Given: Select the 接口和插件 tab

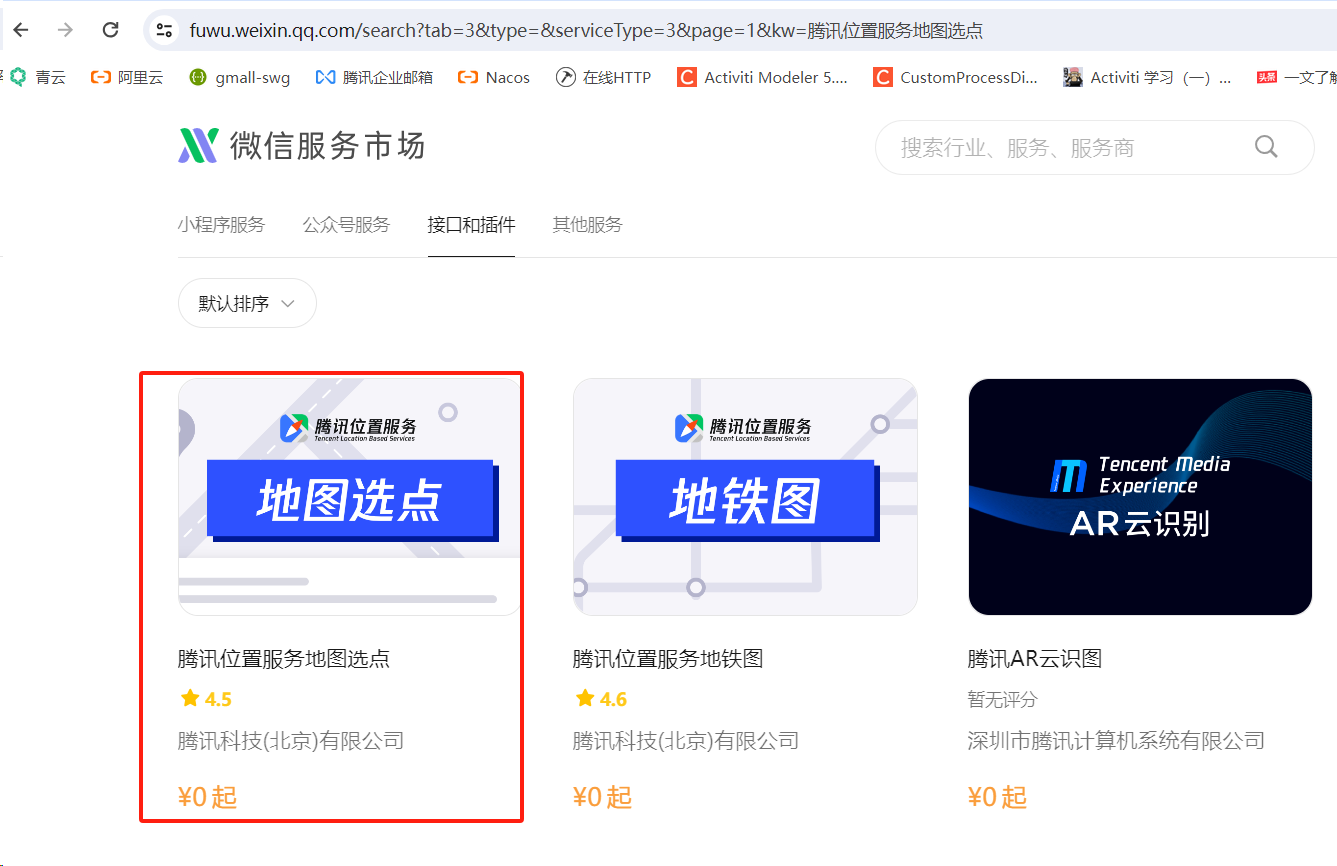Looking at the screenshot, I should pyautogui.click(x=471, y=225).
